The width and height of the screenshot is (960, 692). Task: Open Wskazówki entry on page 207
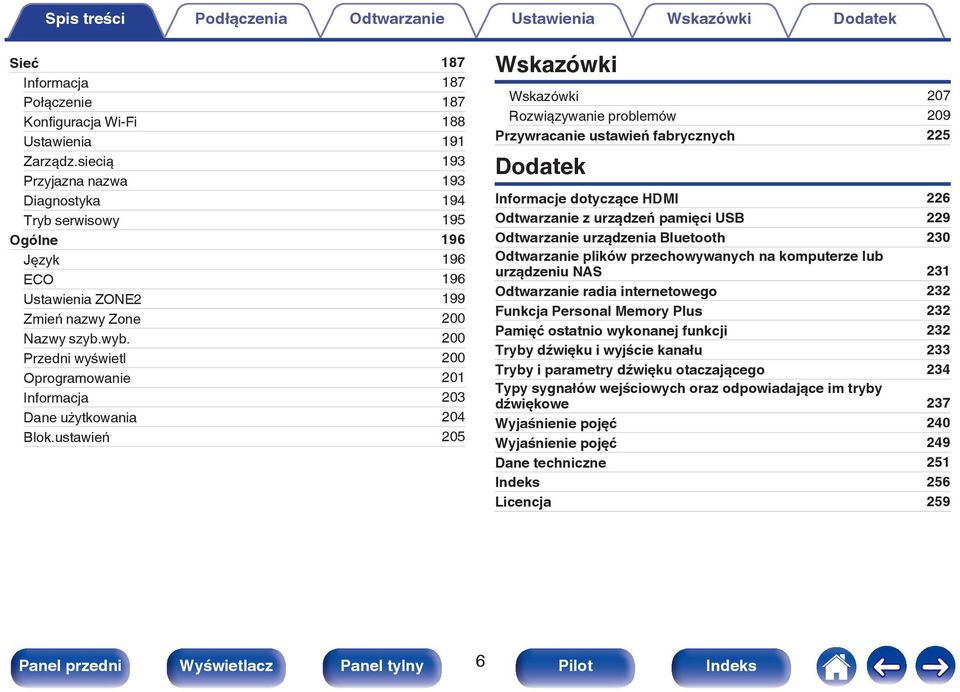(x=729, y=96)
